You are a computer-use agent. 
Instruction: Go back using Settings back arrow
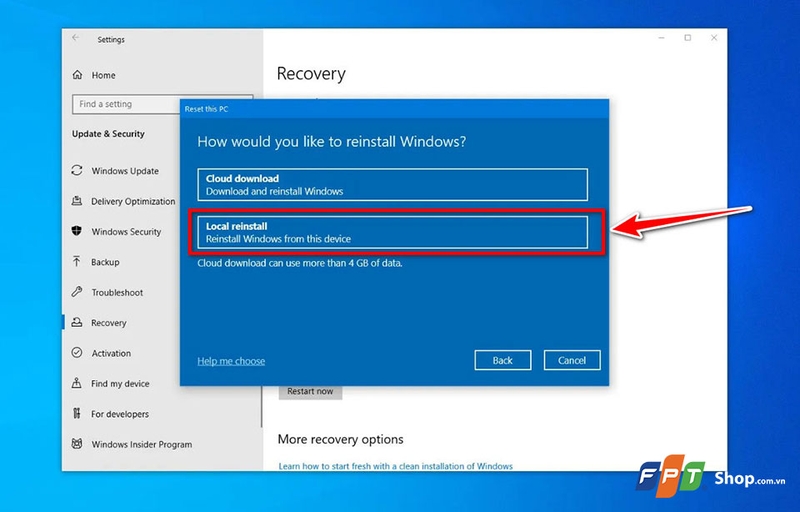coord(76,38)
